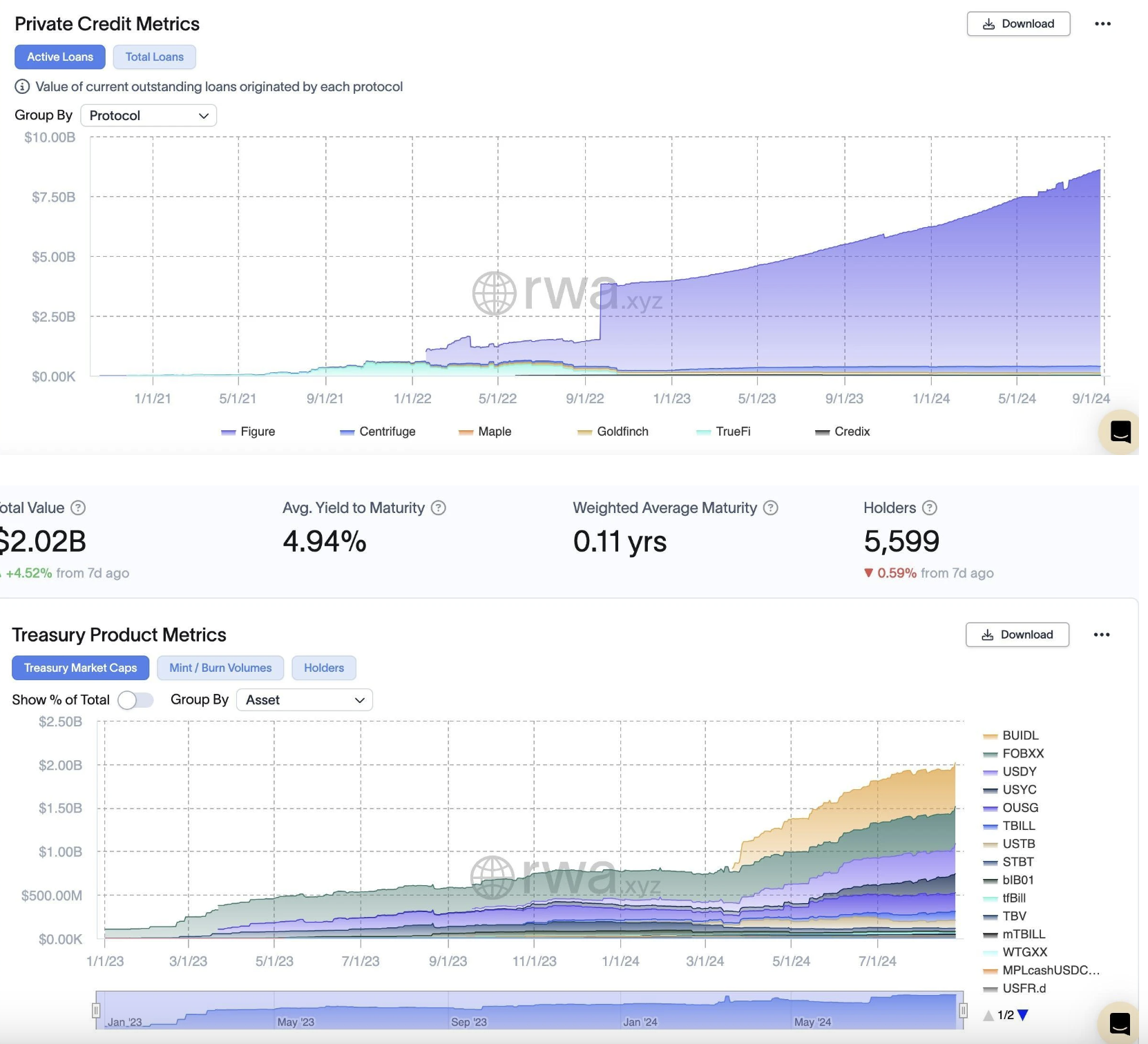This screenshot has height=1044, width=1148.
Task: Click the info icon beside loans description
Action: click(x=22, y=86)
